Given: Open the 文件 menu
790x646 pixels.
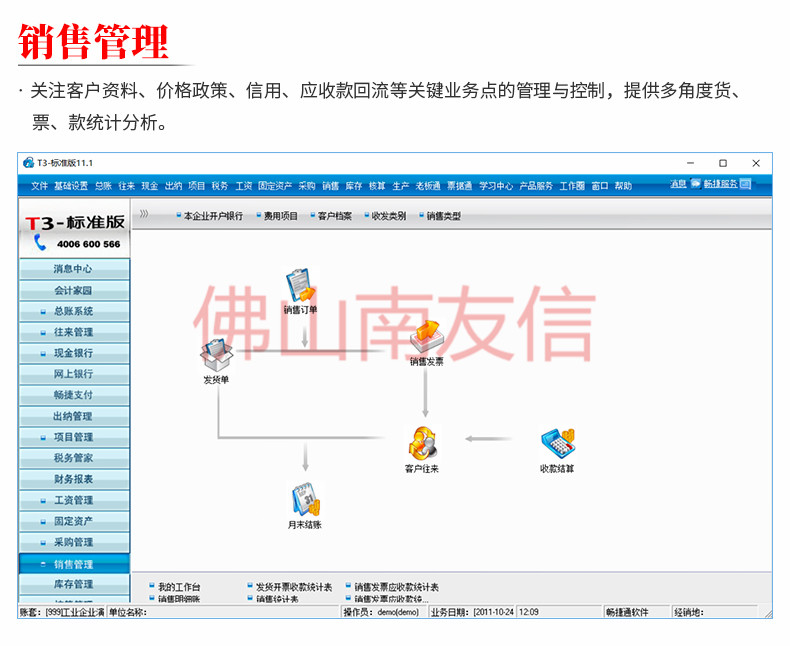Looking at the screenshot, I should (x=39, y=186).
